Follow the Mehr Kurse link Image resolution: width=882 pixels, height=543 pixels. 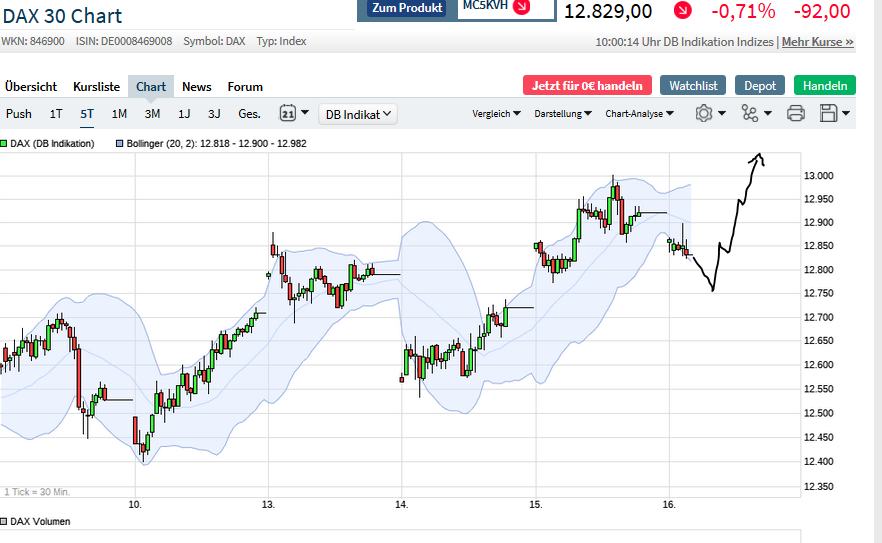[x=817, y=42]
